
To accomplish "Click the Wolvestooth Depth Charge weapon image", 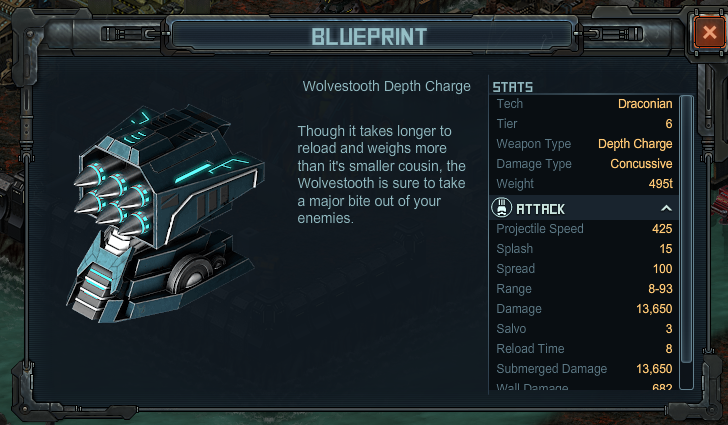I will coord(165,214).
